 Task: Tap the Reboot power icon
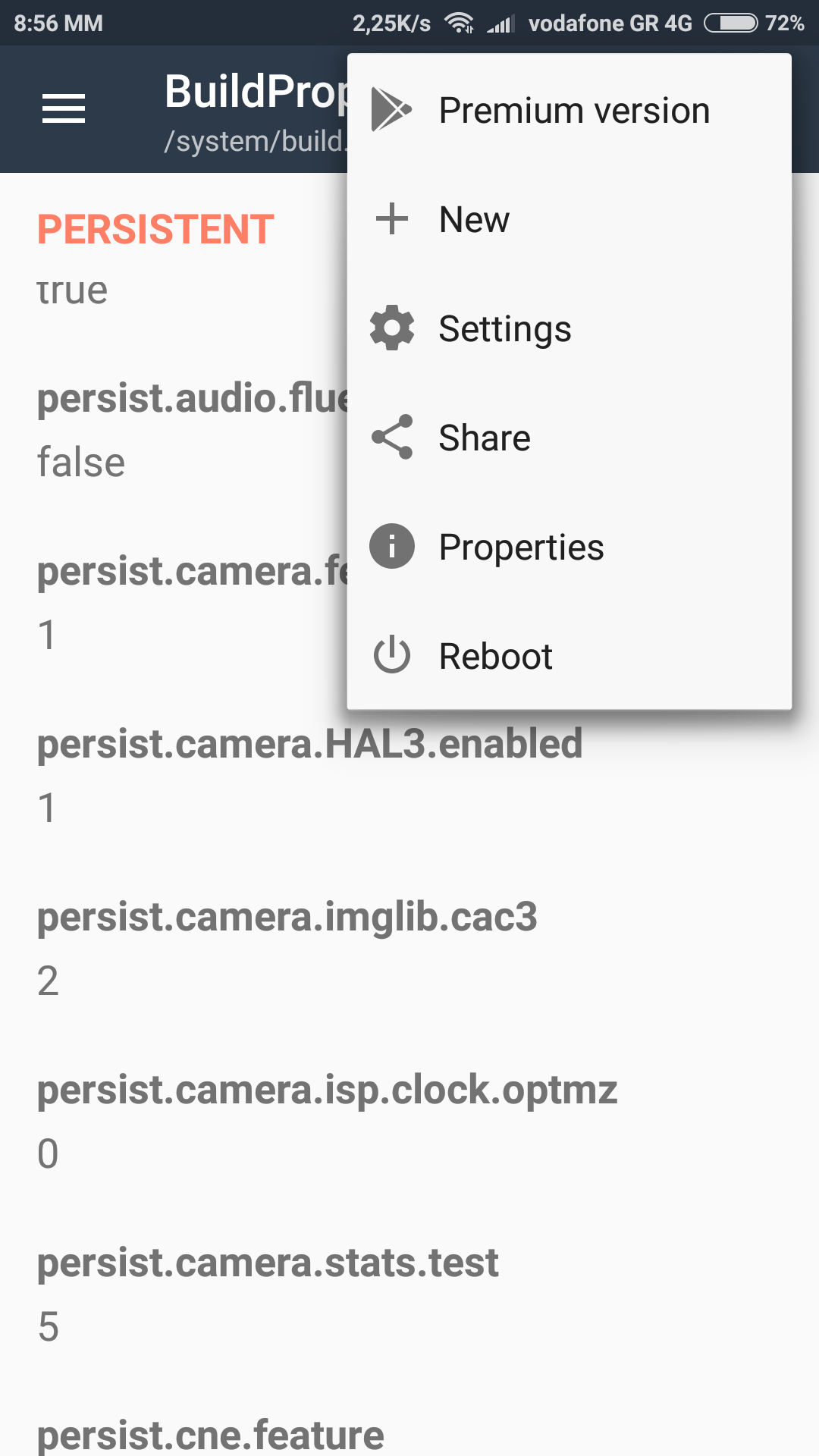(x=392, y=656)
